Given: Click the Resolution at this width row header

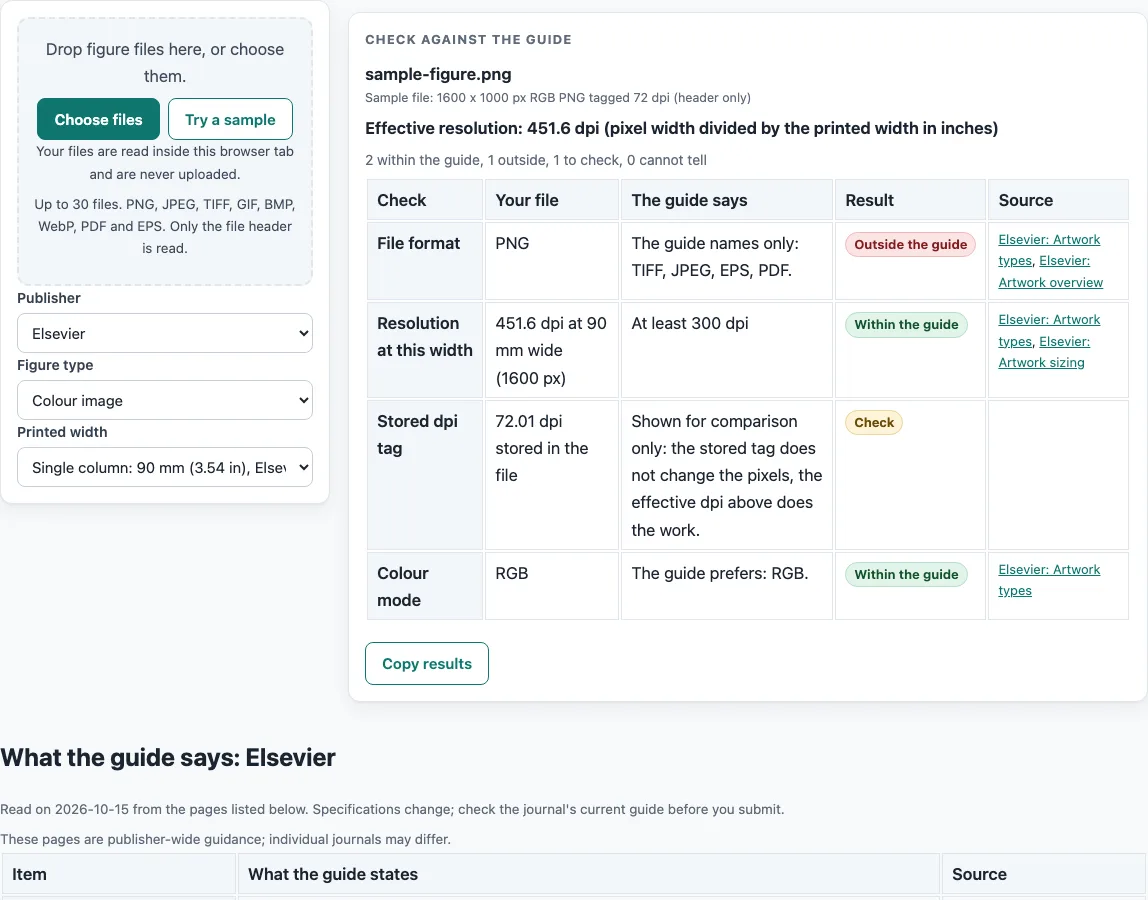Looking at the screenshot, I should 425,350.
